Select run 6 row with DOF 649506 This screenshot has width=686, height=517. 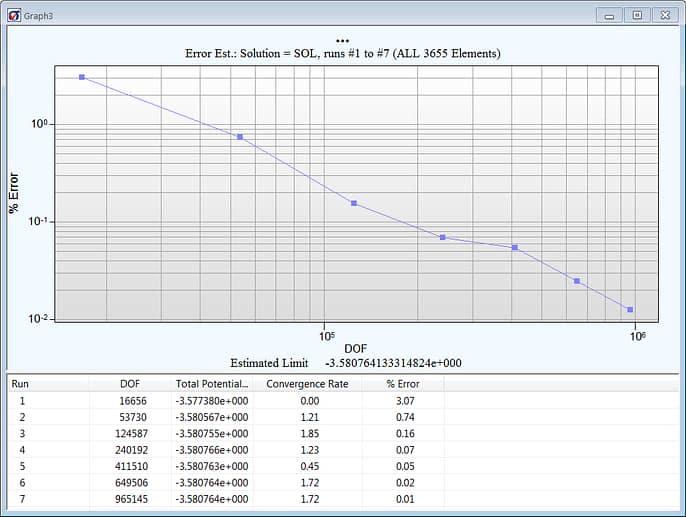coord(130,481)
